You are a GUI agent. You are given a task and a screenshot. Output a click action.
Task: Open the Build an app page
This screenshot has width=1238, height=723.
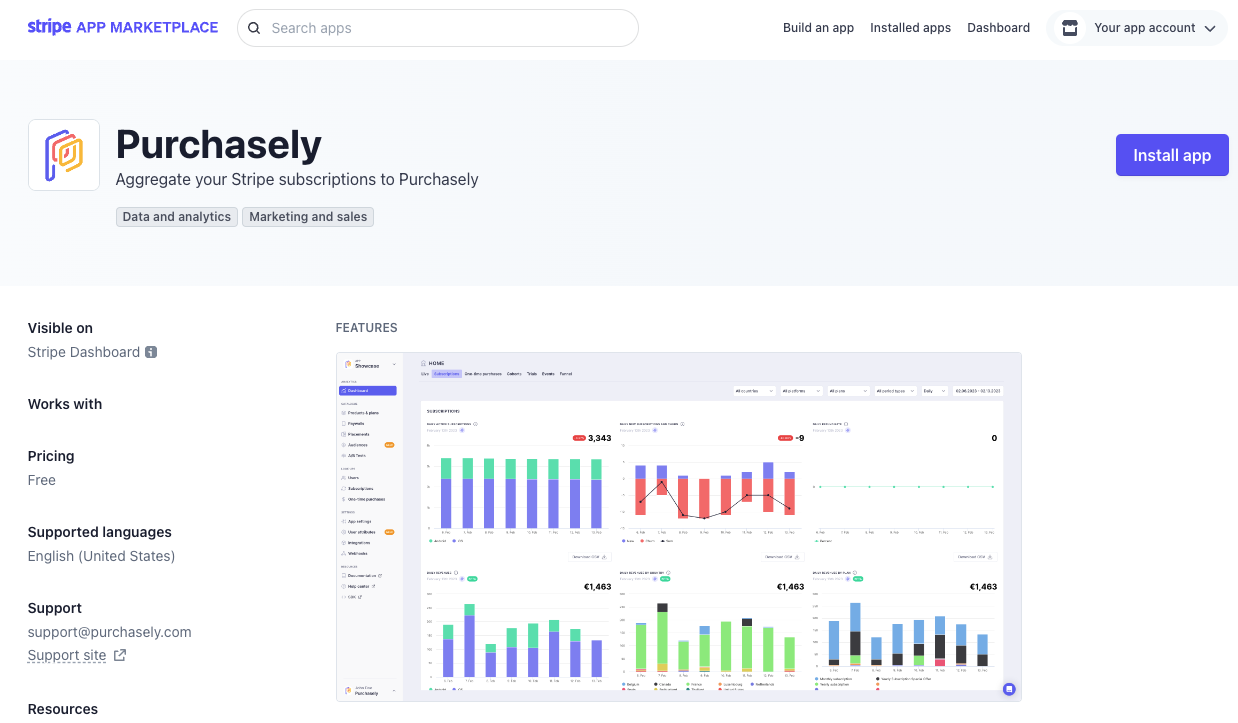(818, 28)
